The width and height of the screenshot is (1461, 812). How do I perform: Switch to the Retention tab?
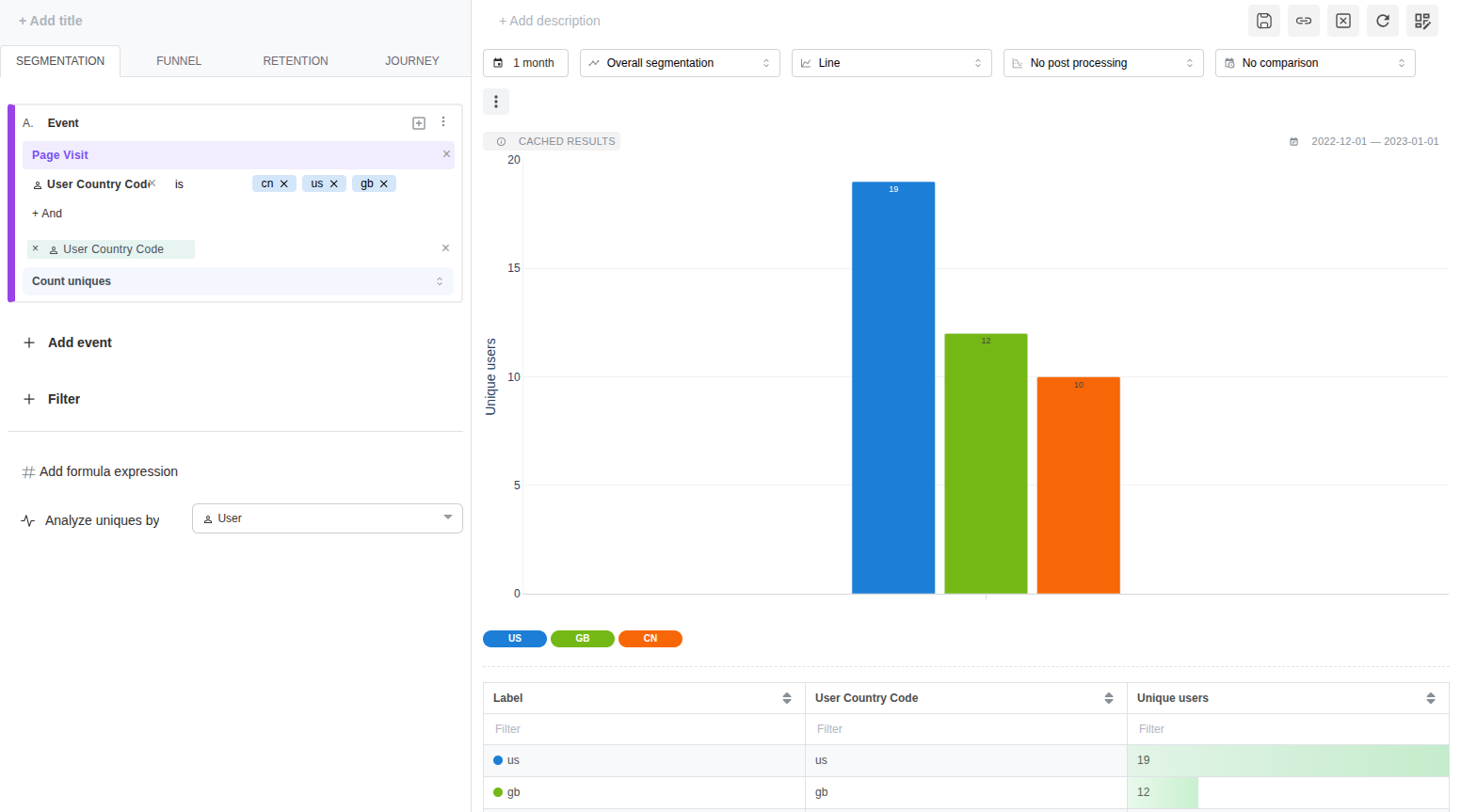point(296,61)
